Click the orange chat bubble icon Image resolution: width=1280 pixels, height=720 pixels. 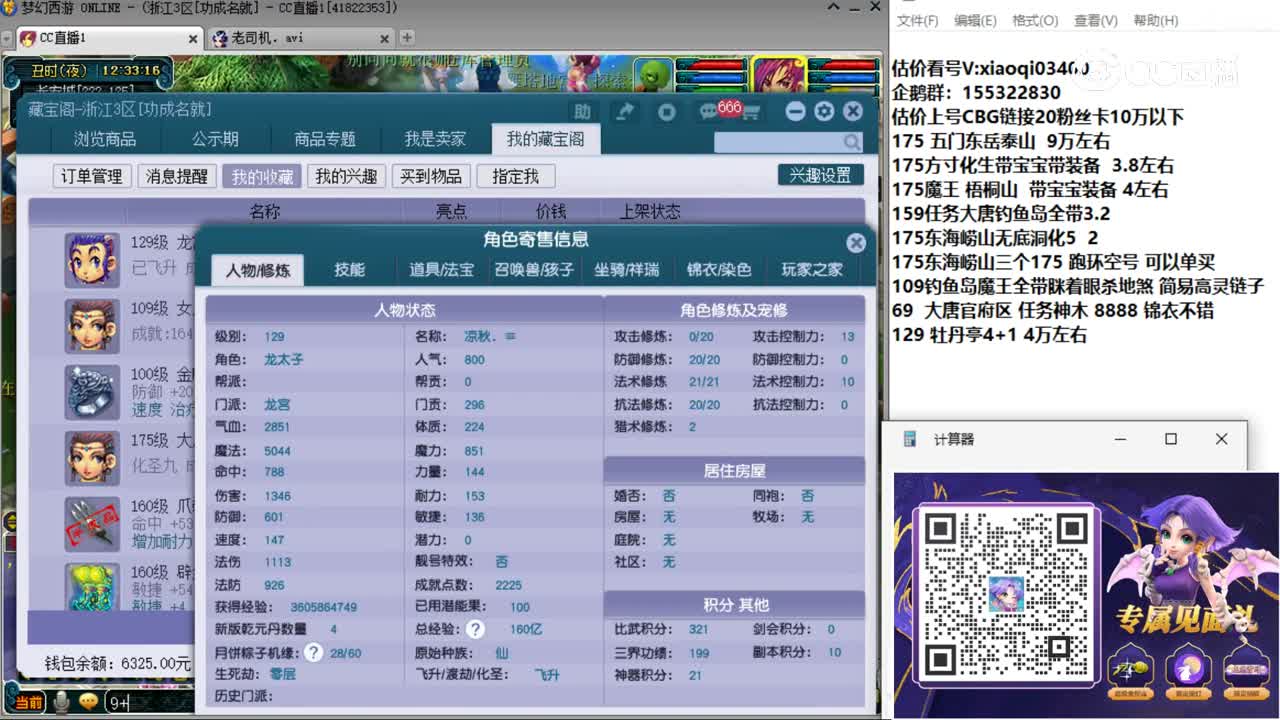click(x=88, y=702)
